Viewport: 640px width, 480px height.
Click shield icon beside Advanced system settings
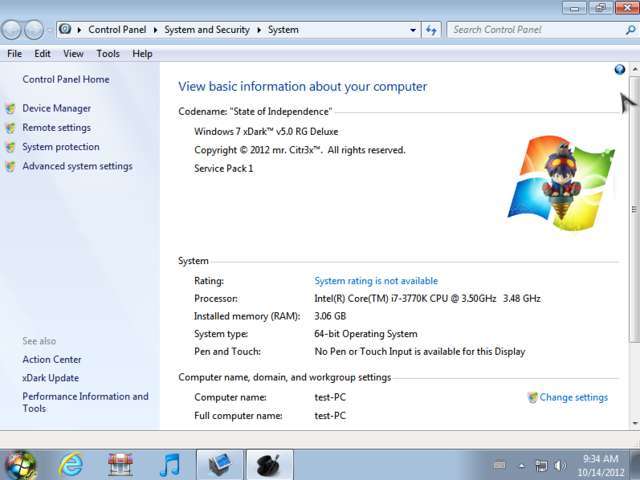click(x=11, y=166)
